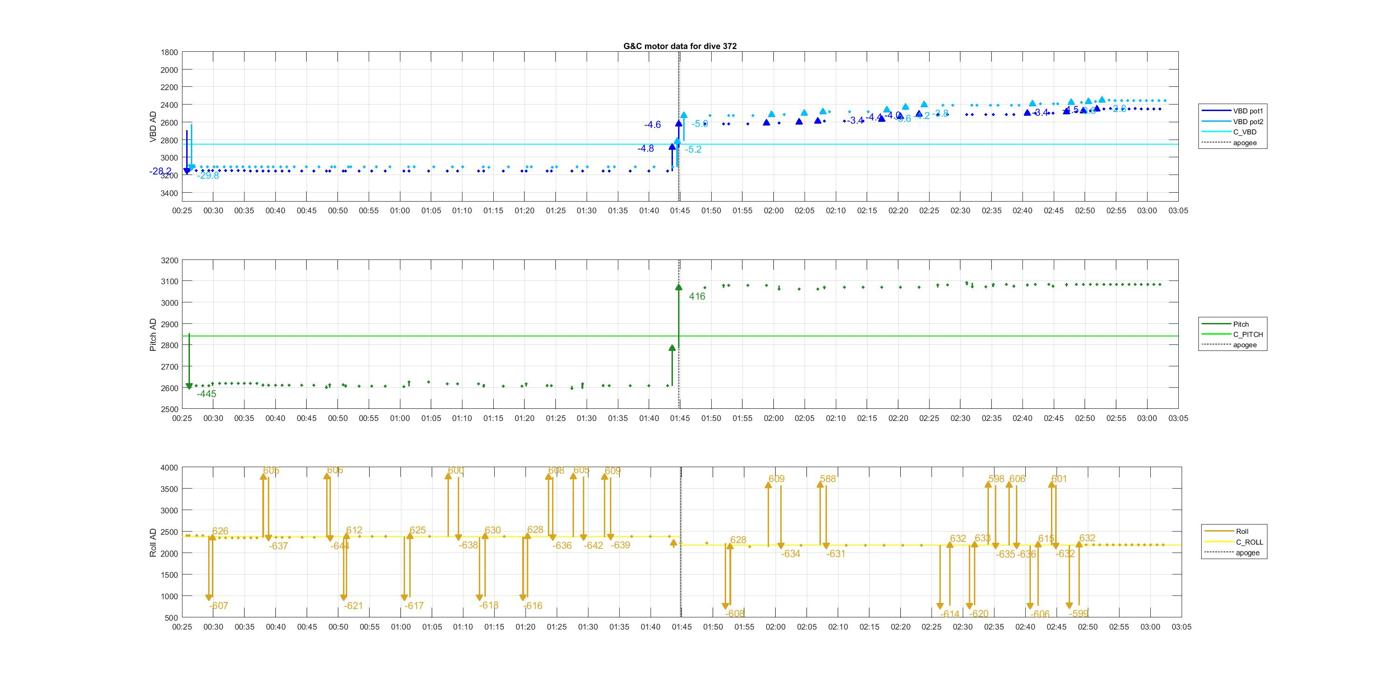Screen dimensions: 1400x693
Task: Click the '612' roll data label
Action: 354,530
